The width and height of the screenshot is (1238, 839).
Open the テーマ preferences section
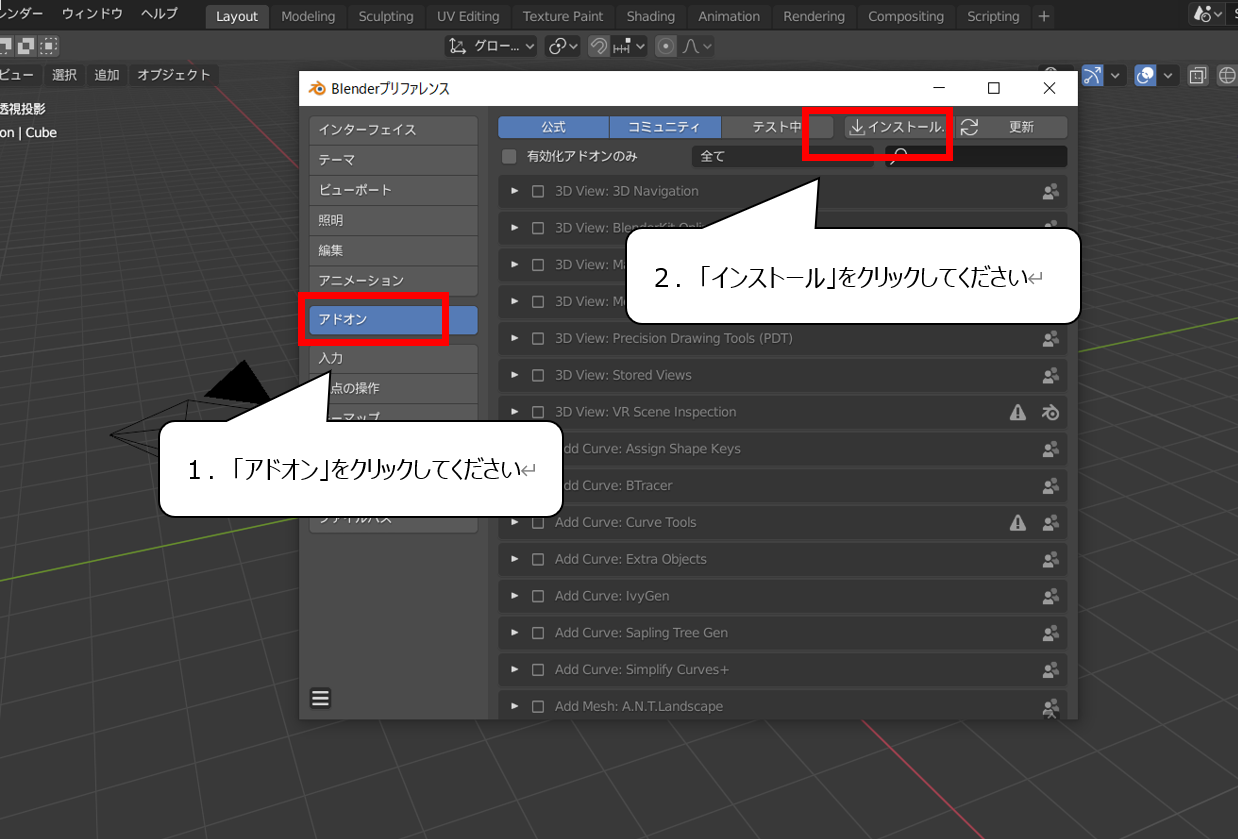click(393, 160)
